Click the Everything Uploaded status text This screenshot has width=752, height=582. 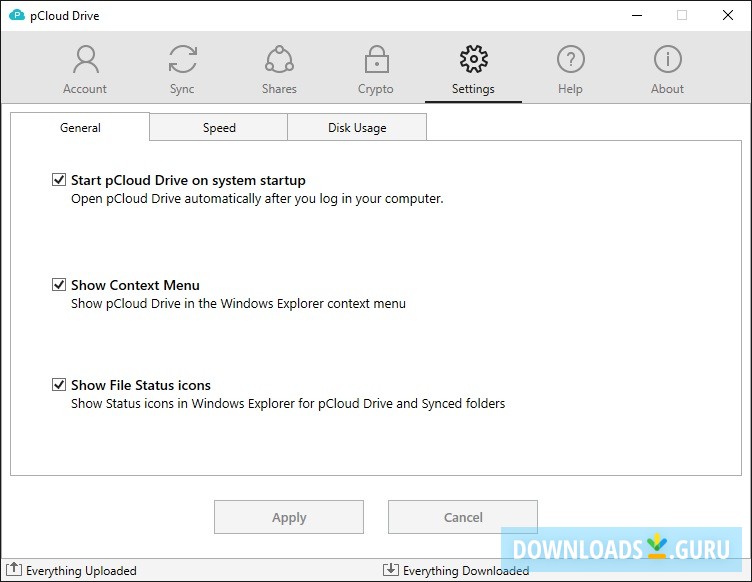tap(81, 570)
